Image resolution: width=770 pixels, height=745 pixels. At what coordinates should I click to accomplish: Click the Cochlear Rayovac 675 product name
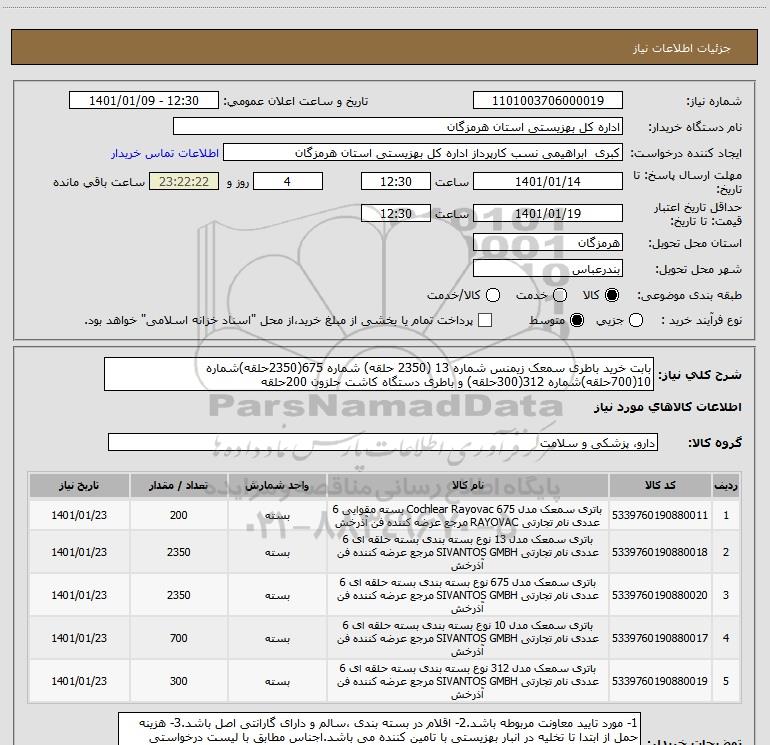tap(468, 516)
